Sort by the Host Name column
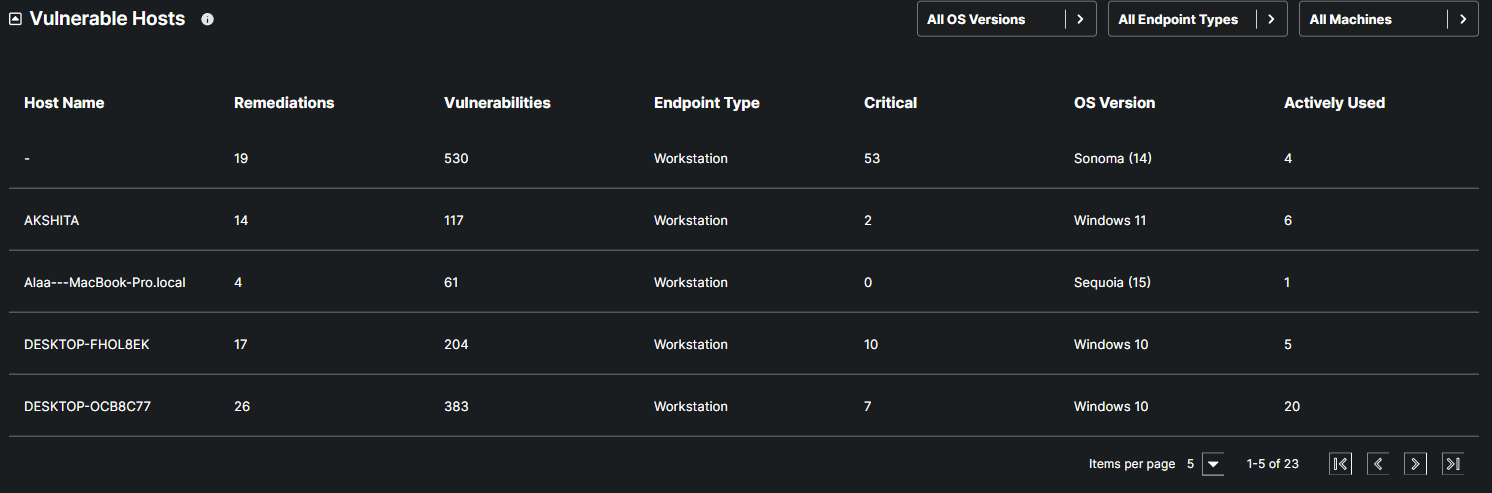Viewport: 1492px width, 493px height. tap(64, 103)
